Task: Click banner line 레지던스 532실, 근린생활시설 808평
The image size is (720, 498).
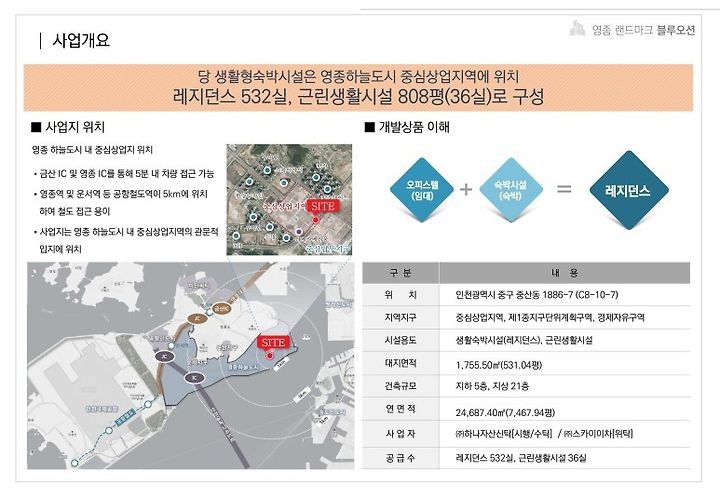Action: pos(358,96)
